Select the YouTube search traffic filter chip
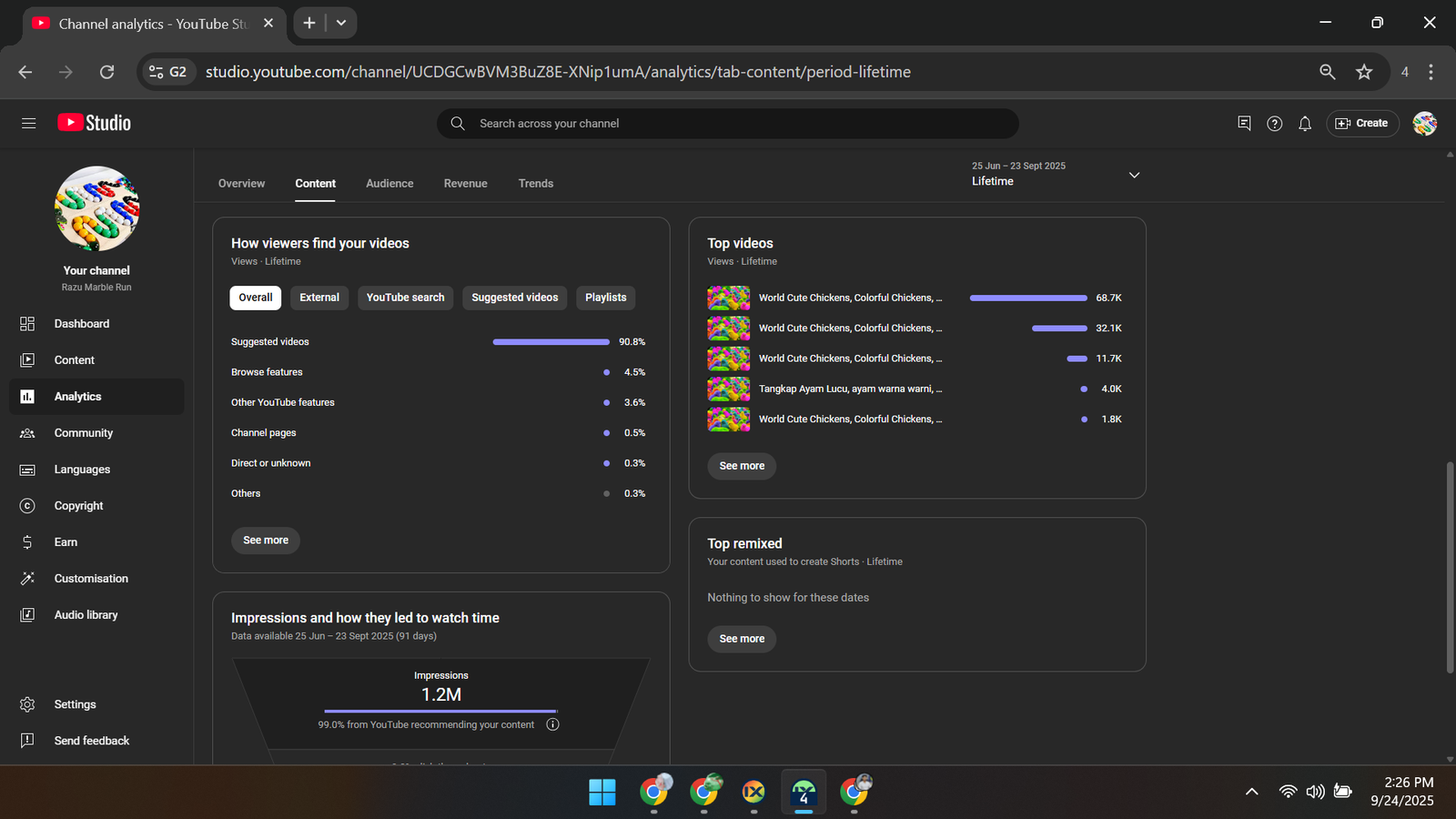 (x=405, y=298)
